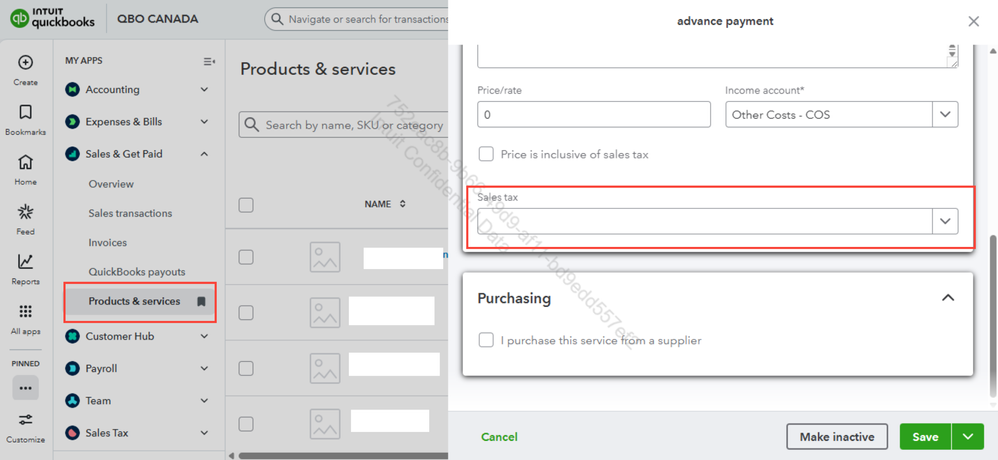Click the Cancel link
Image resolution: width=998 pixels, height=460 pixels.
[499, 436]
